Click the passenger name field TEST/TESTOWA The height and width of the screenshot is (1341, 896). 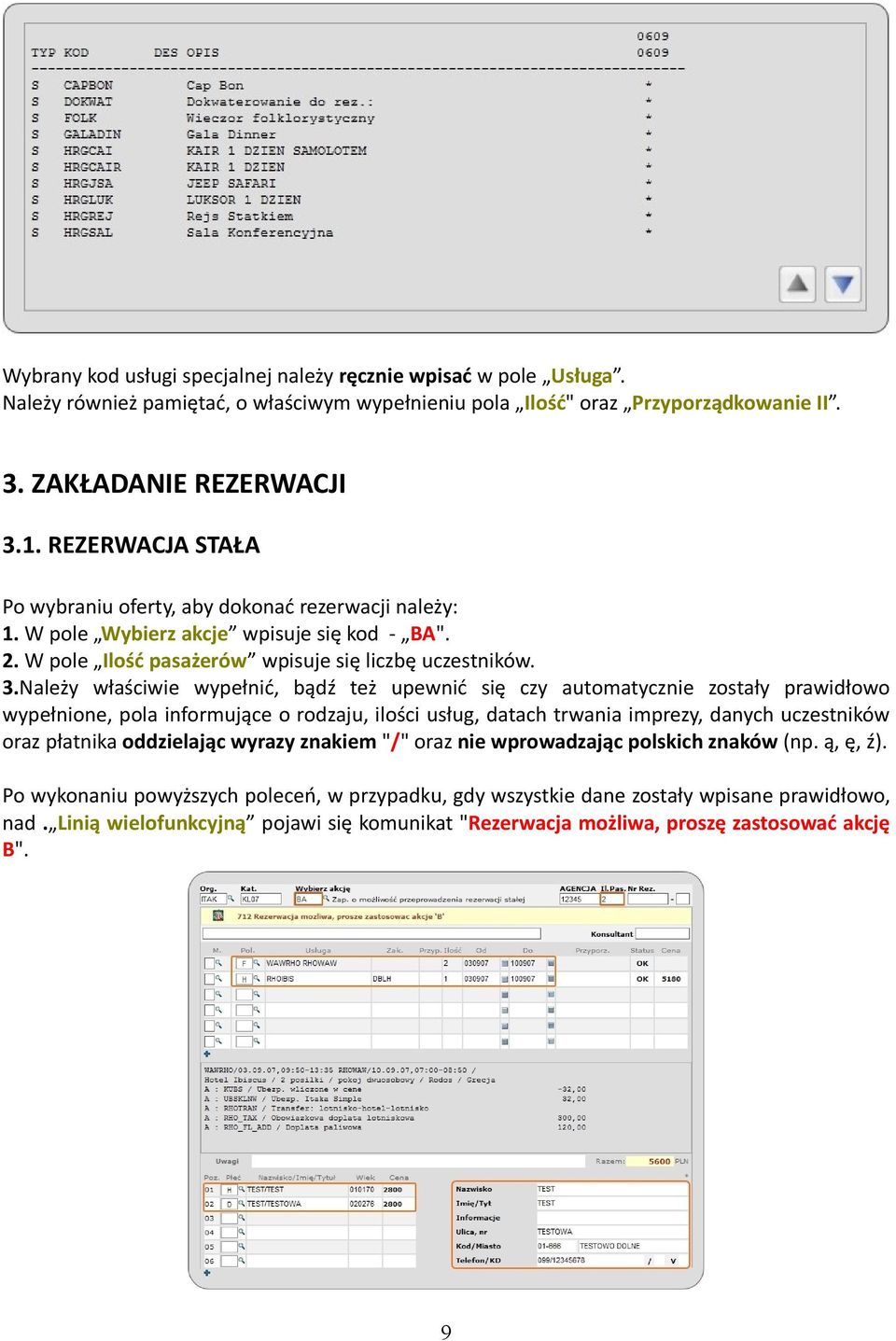pos(296,1204)
